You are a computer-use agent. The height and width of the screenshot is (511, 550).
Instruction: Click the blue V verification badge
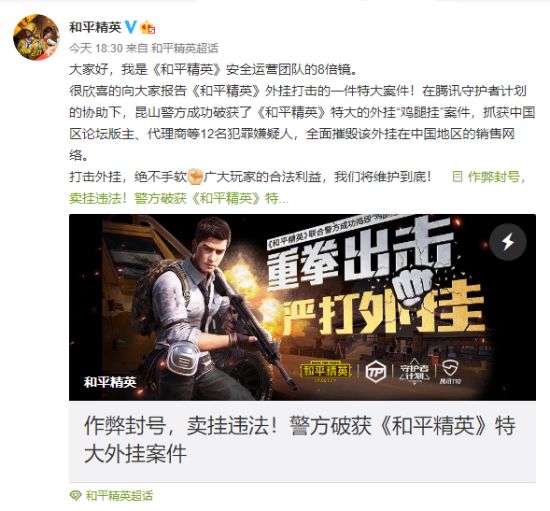pyautogui.click(x=131, y=27)
